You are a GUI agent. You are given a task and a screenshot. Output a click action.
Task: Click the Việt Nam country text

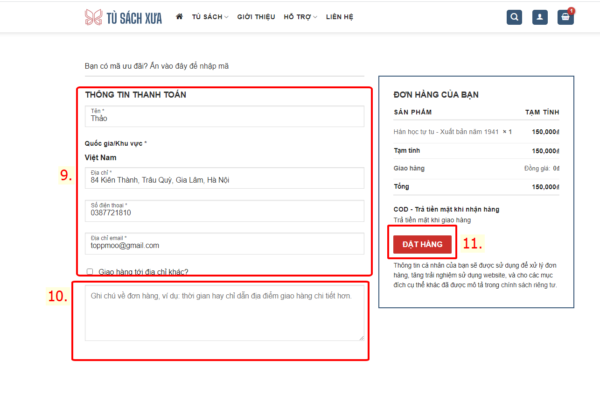[101, 158]
